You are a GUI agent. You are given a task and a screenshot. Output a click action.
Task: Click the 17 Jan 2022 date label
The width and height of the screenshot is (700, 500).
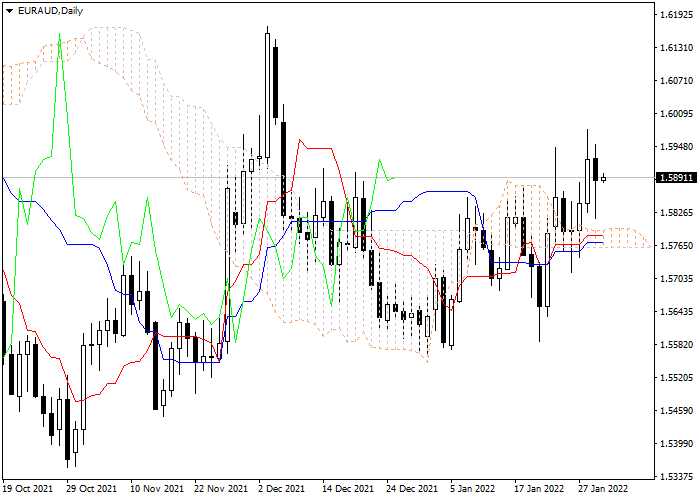pyautogui.click(x=539, y=489)
